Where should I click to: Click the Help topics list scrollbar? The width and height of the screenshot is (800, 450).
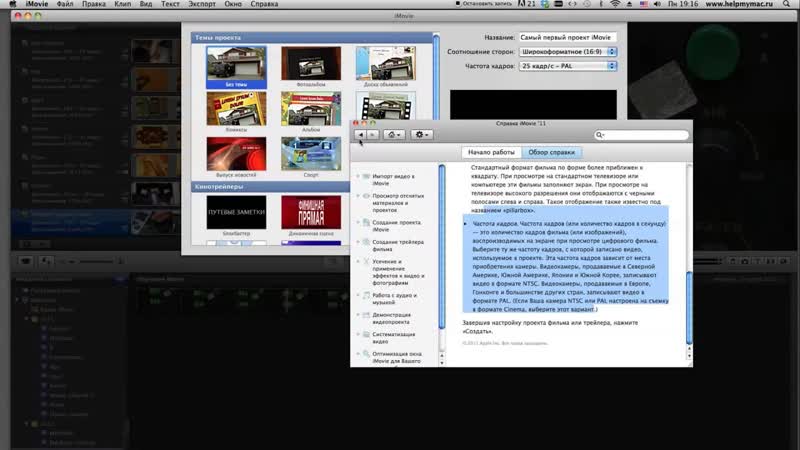coord(442,246)
